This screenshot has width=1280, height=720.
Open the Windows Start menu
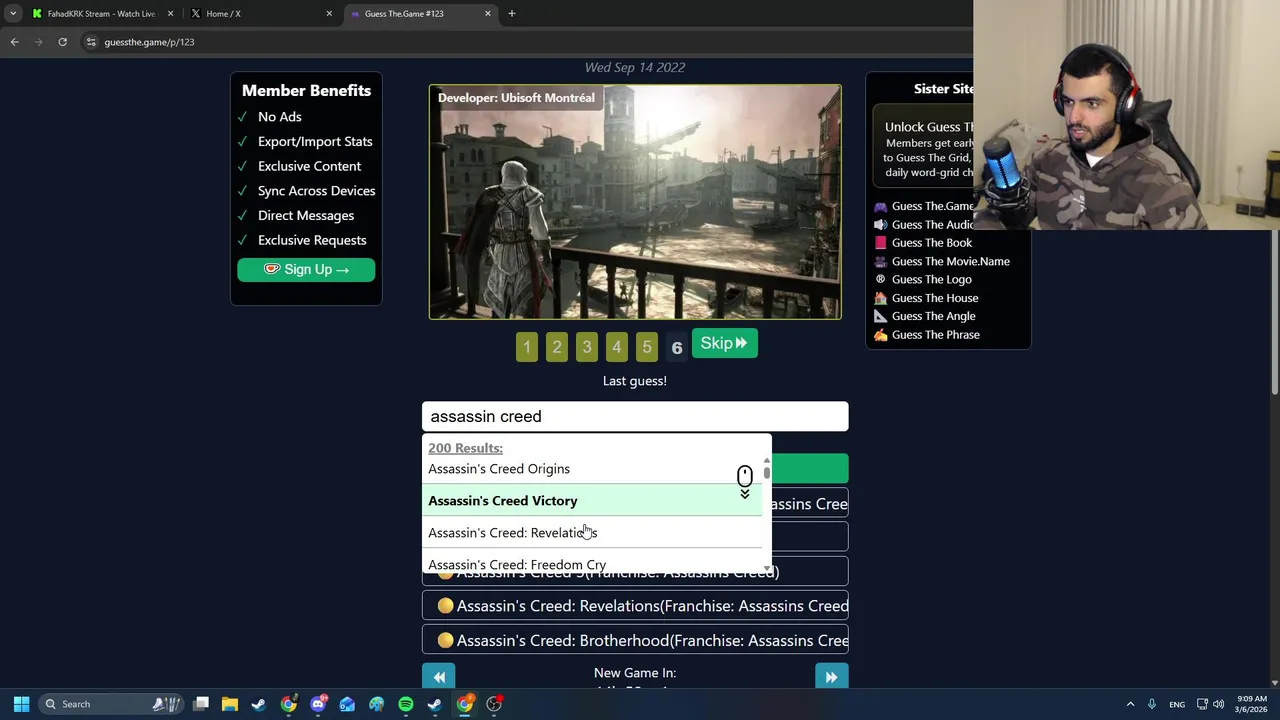pyautogui.click(x=21, y=704)
